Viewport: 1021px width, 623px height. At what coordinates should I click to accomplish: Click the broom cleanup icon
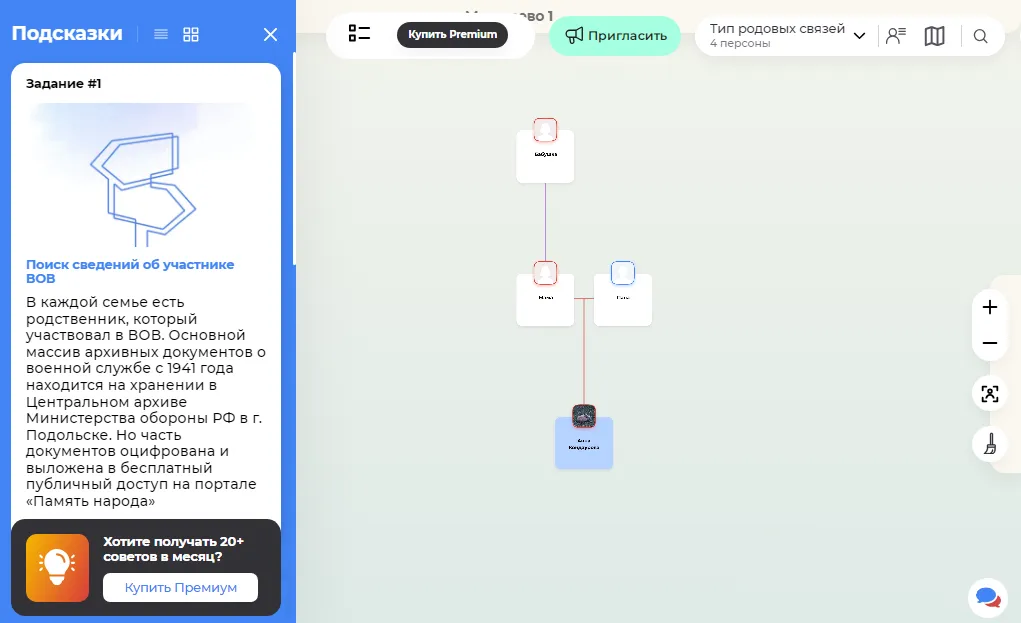pos(989,443)
